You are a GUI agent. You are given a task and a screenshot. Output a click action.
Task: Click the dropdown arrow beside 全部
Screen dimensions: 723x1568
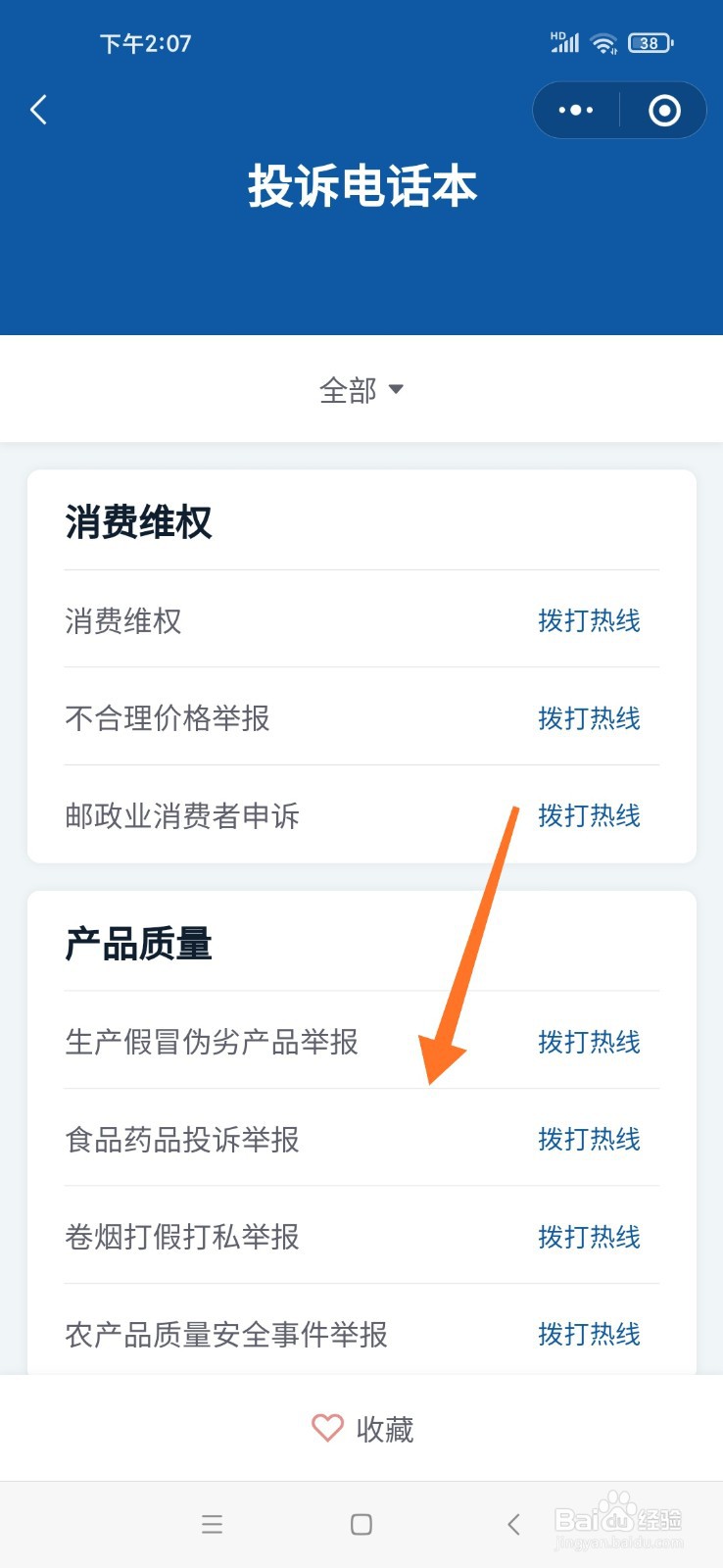pyautogui.click(x=396, y=389)
